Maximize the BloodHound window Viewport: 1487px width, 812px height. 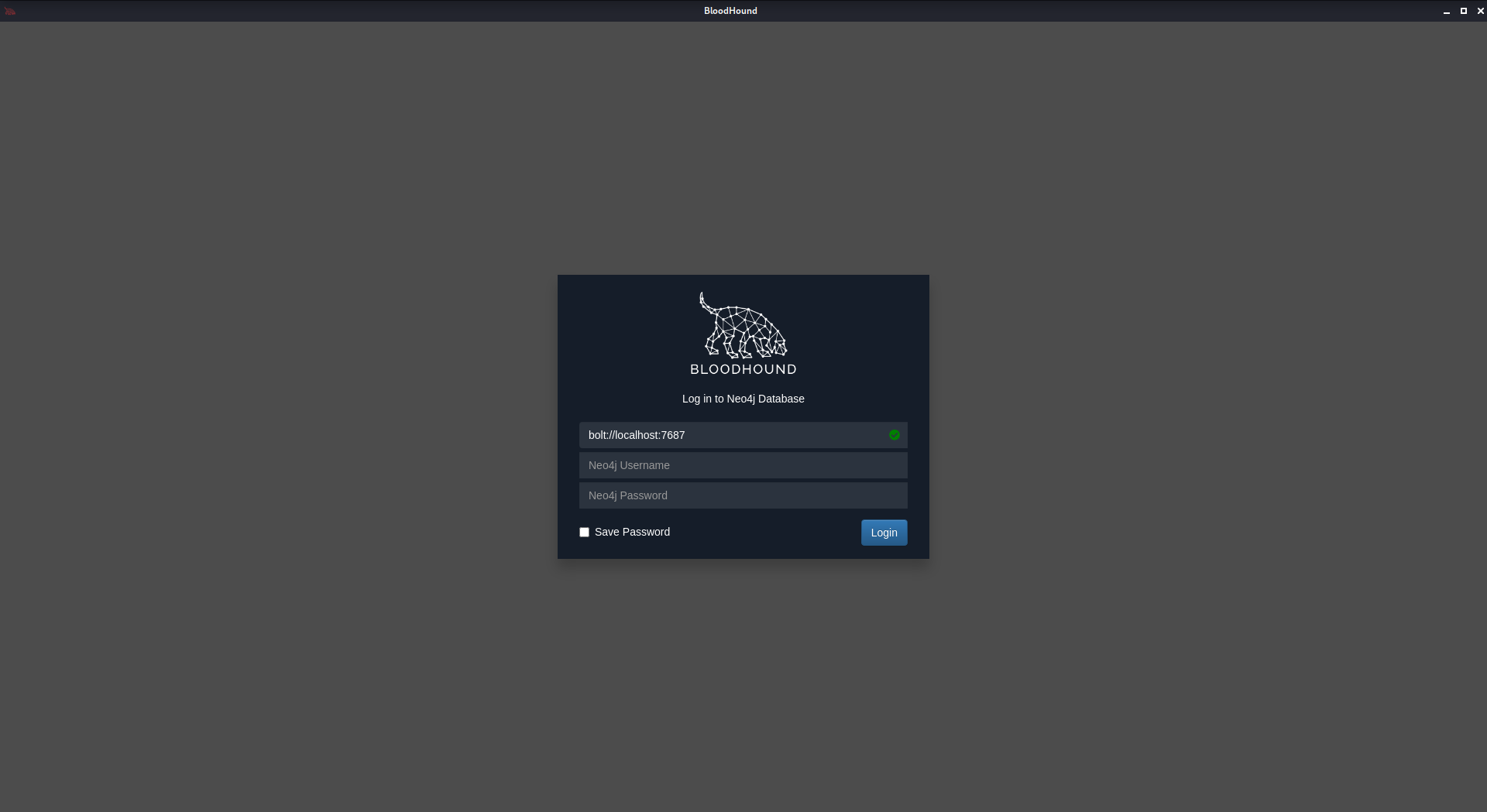pos(1463,11)
